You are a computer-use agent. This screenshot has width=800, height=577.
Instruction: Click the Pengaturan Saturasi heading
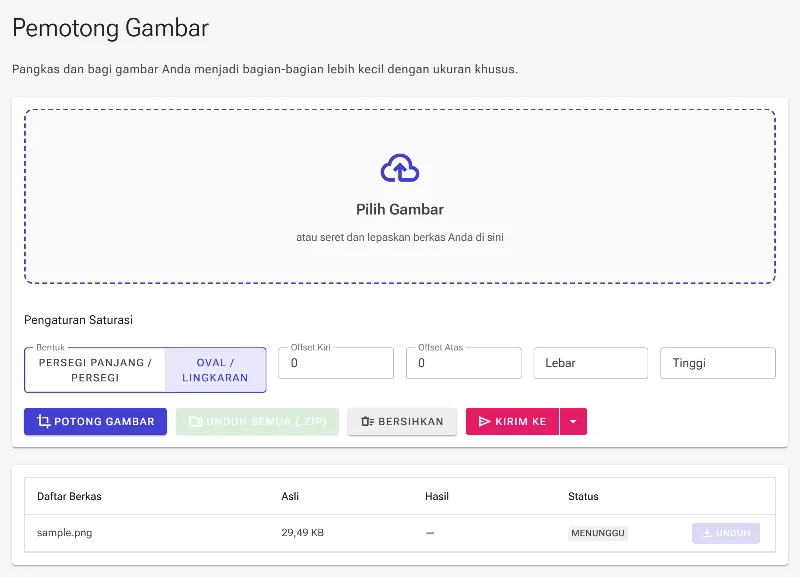(79, 320)
